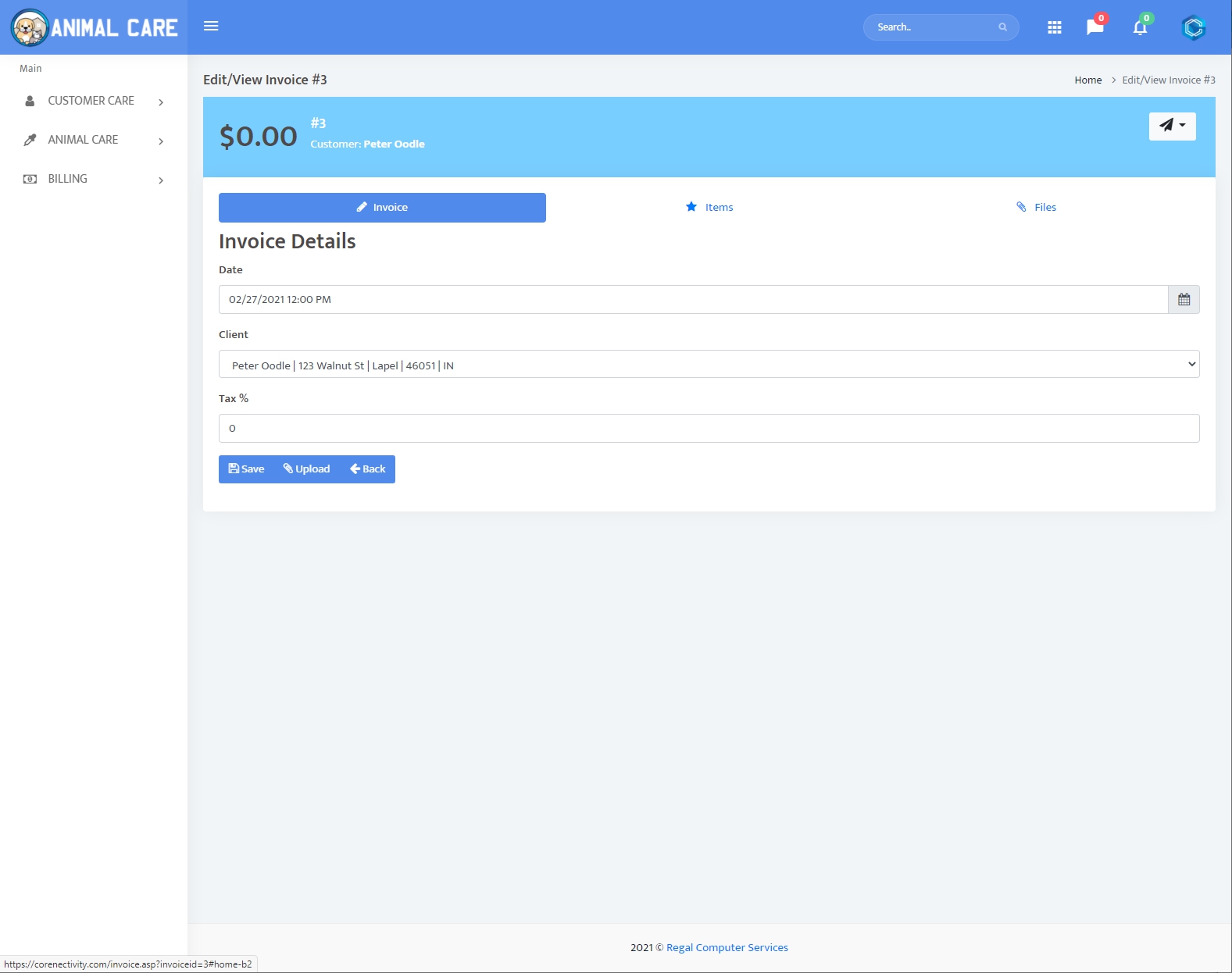
Task: Go to Home breadcrumb link
Action: (1087, 80)
